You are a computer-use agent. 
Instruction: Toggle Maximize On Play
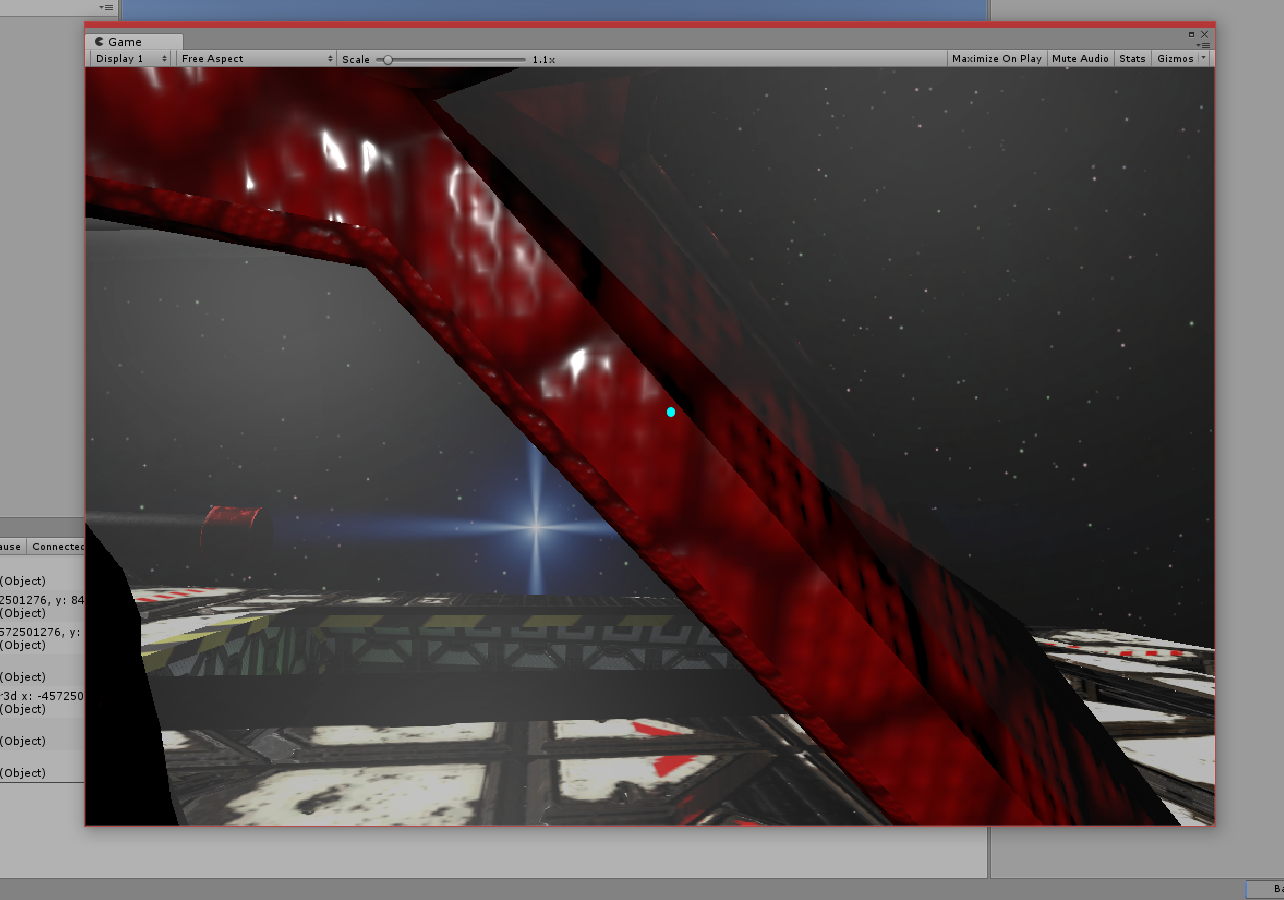[997, 59]
